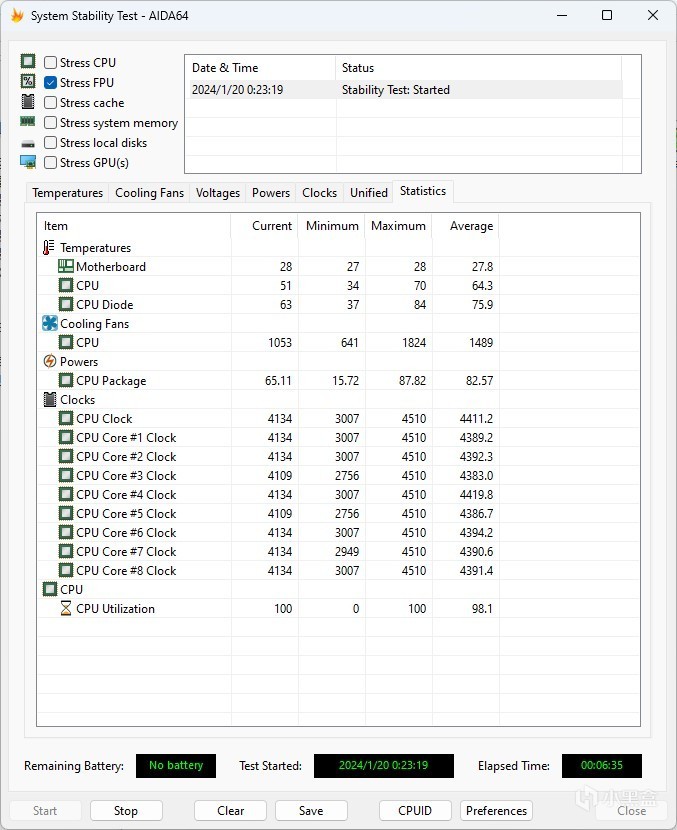Click the icon of CPU Core #1 Clock
Screen dimensions: 677x830
coord(66,438)
